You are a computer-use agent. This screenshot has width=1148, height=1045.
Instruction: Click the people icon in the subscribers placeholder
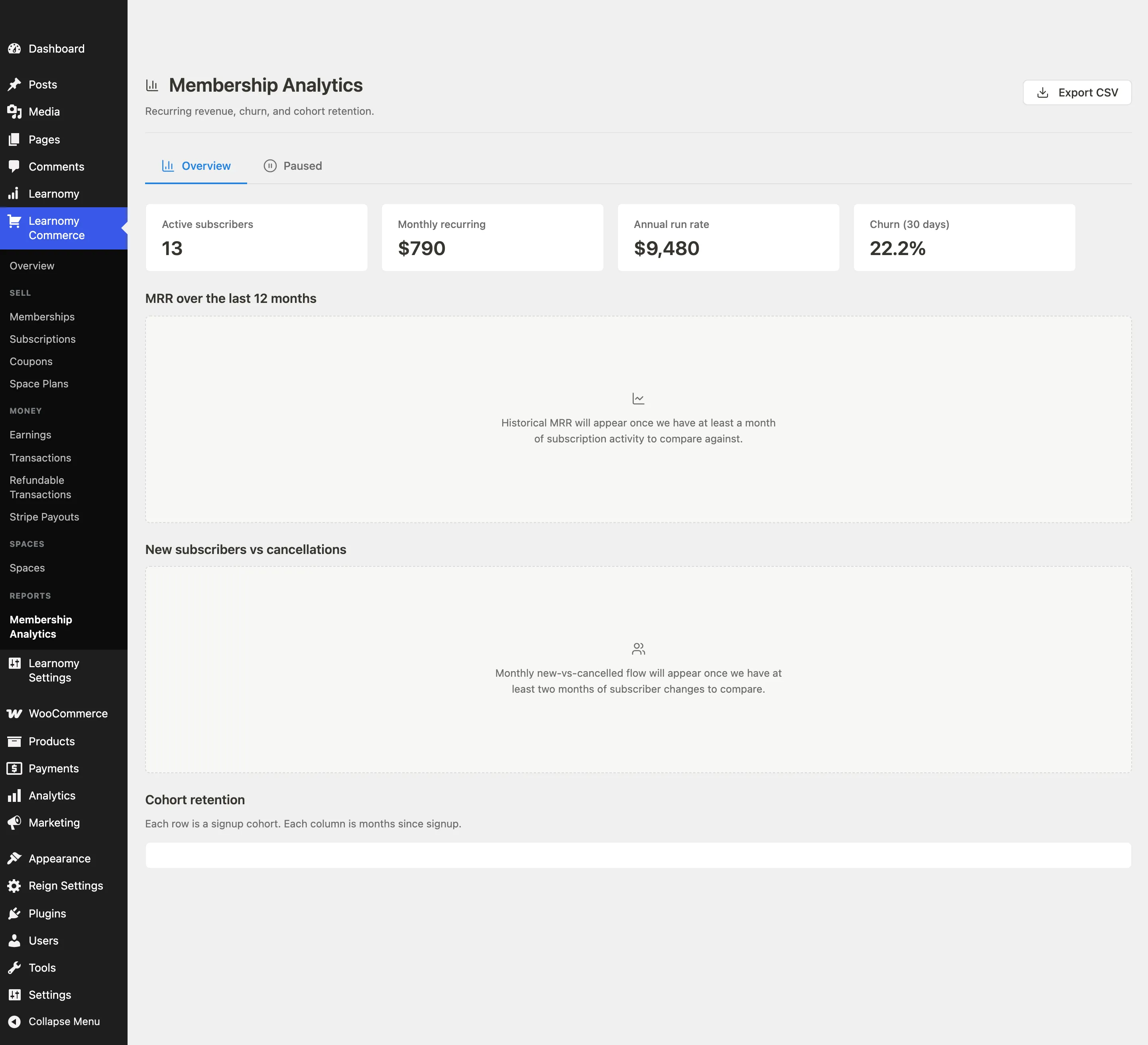[638, 648]
